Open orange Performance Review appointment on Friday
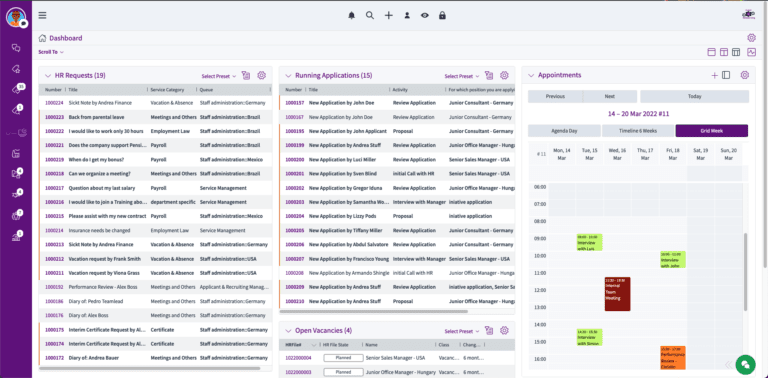 (672, 358)
